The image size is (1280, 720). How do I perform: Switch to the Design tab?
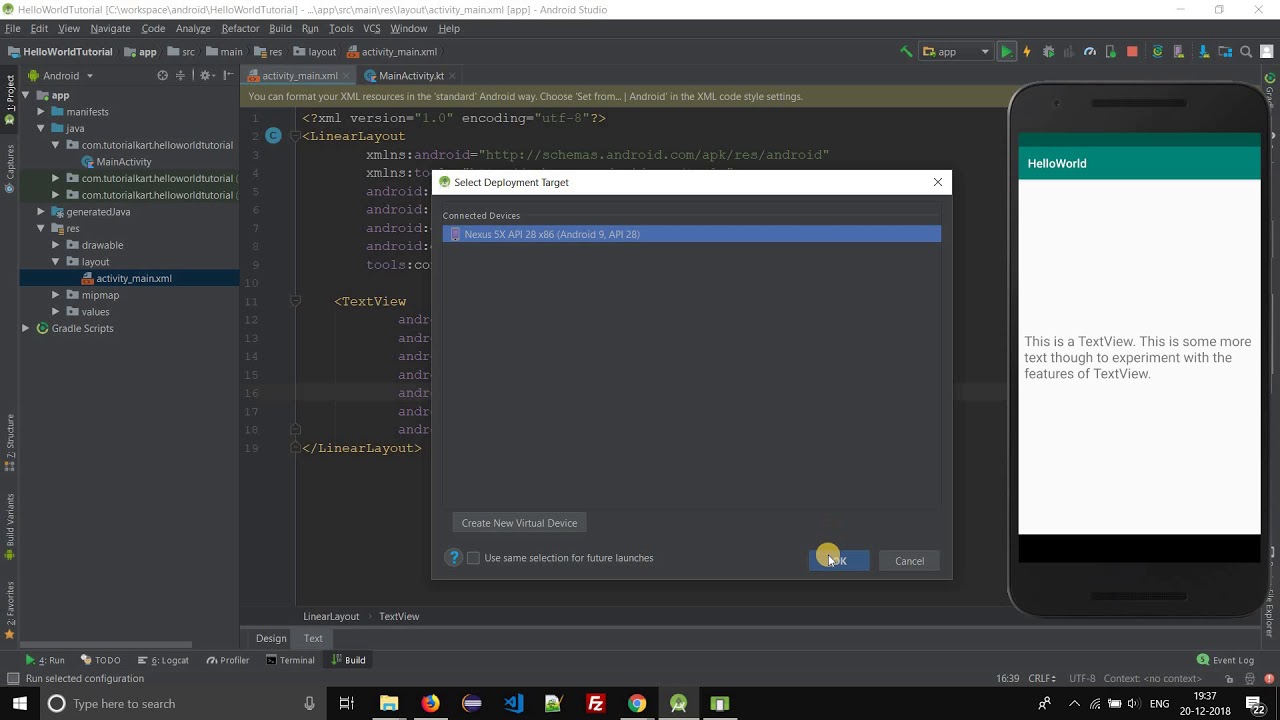pyautogui.click(x=271, y=638)
